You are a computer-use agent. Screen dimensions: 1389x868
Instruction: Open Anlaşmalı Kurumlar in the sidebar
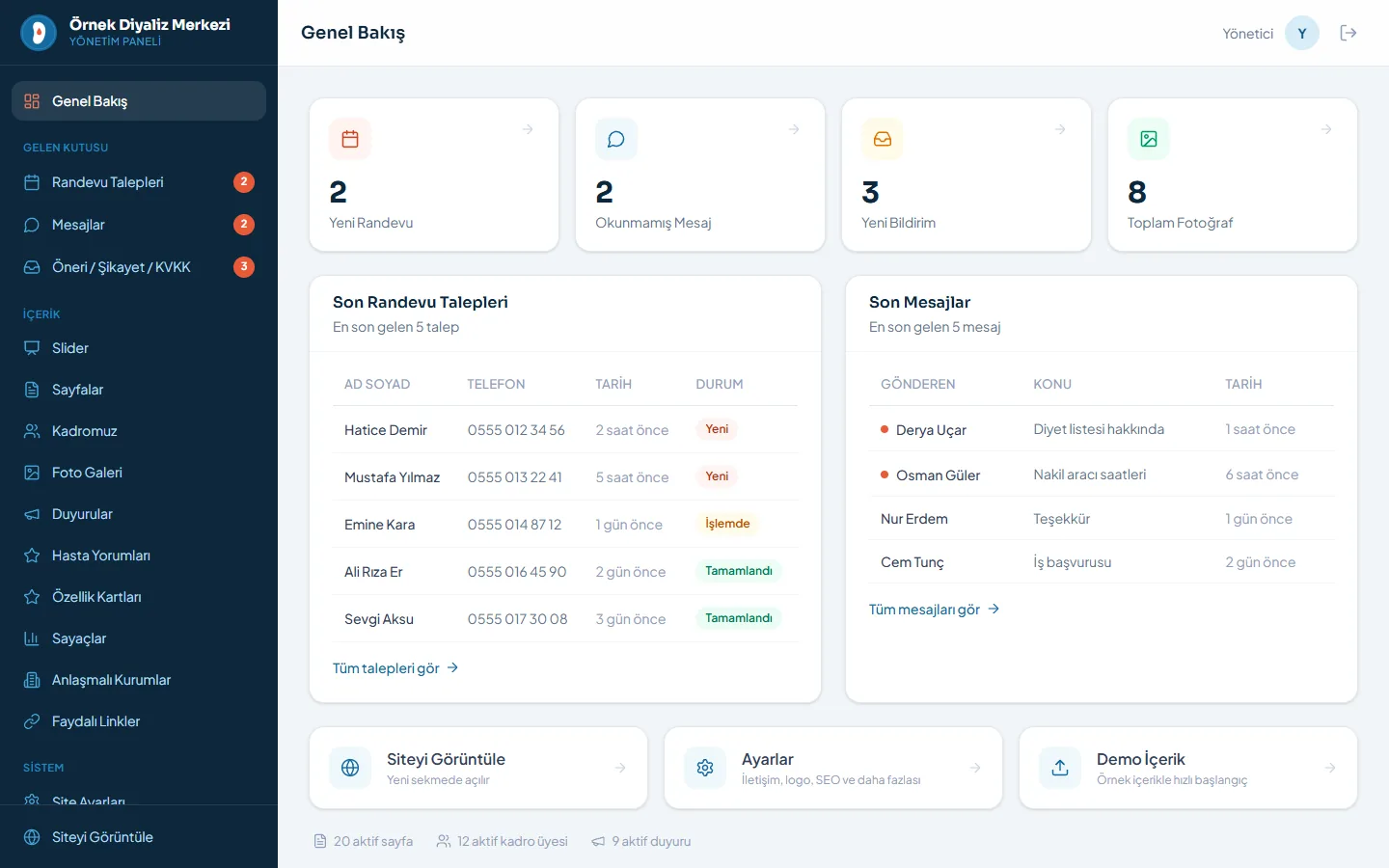coord(139,680)
